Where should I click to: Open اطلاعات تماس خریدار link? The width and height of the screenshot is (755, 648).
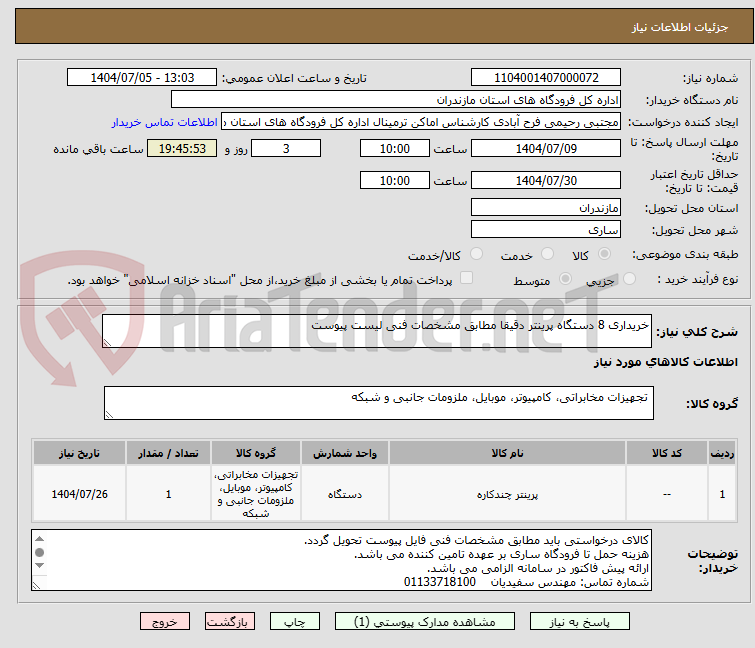click(165, 122)
